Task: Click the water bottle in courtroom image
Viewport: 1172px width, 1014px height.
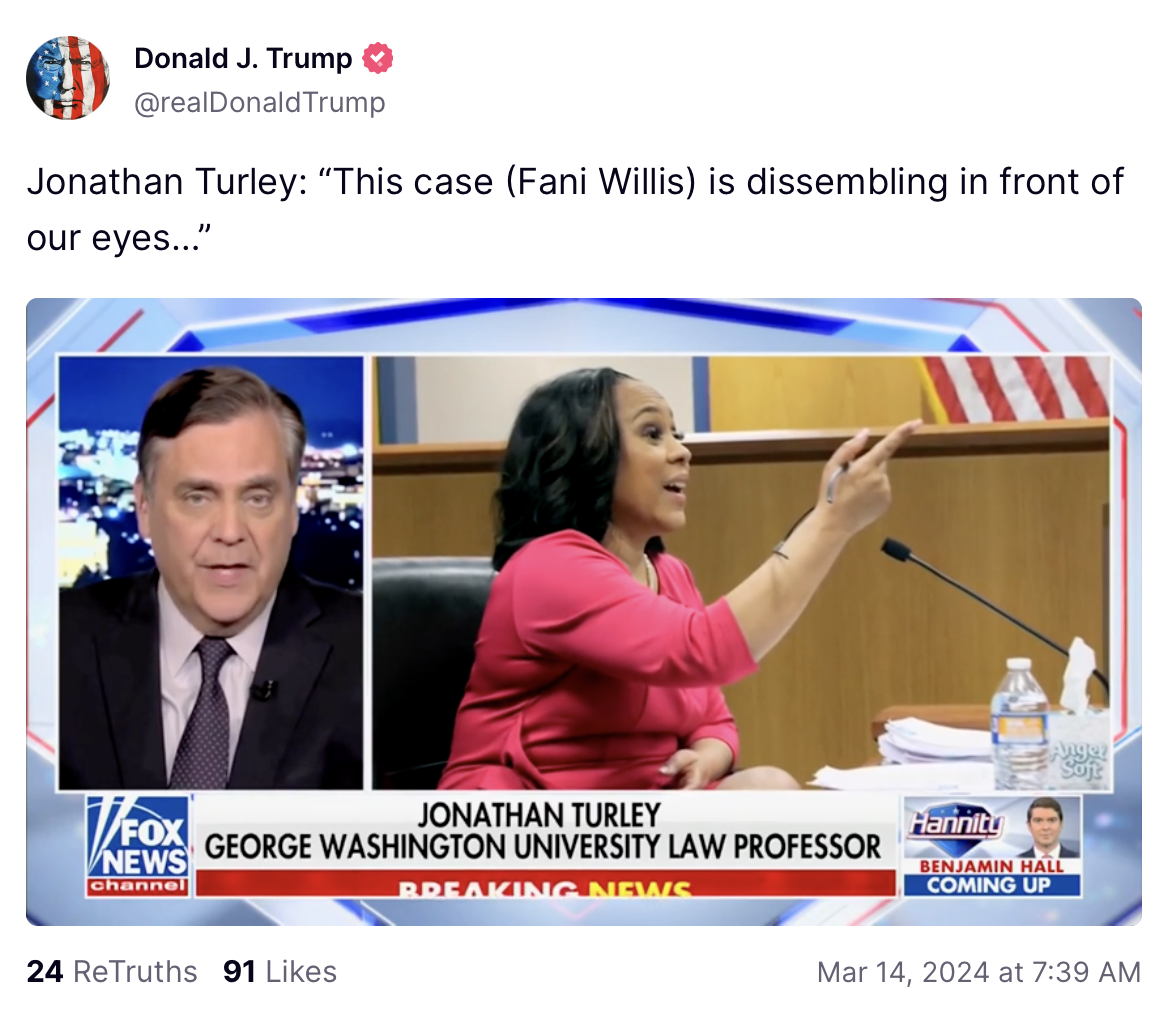Action: tap(1020, 723)
